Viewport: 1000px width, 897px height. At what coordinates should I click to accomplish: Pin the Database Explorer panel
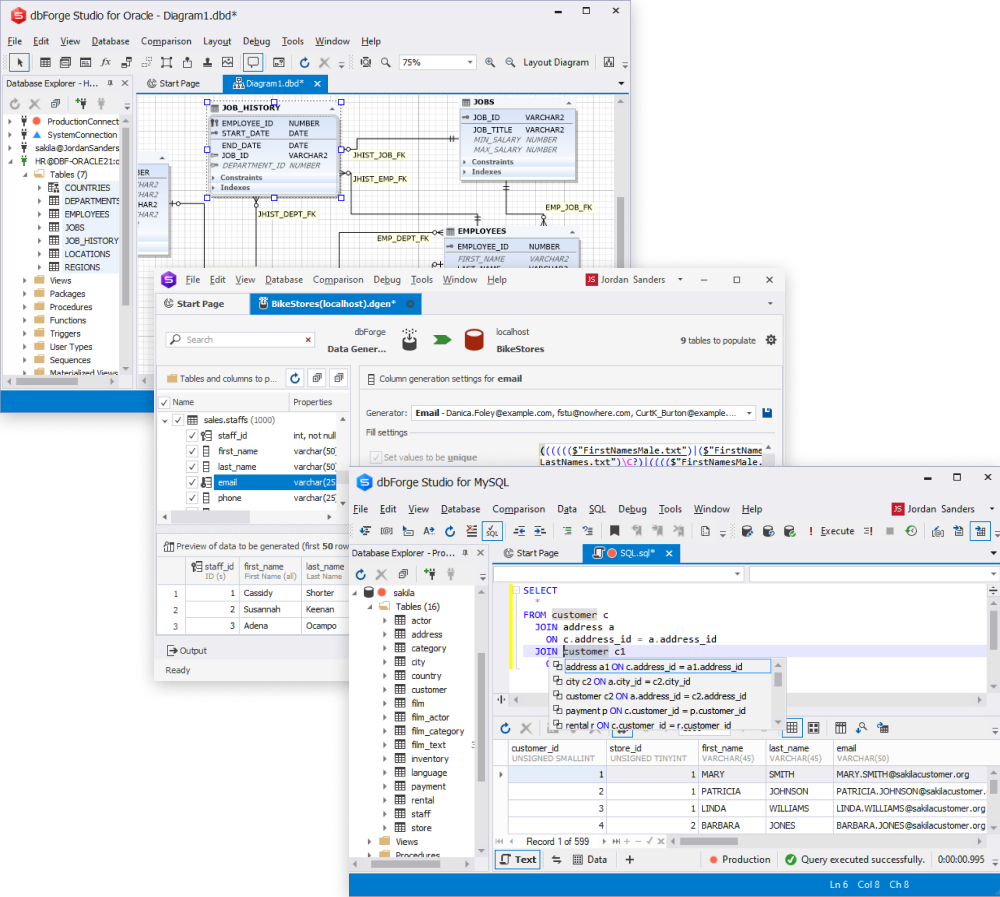click(111, 83)
